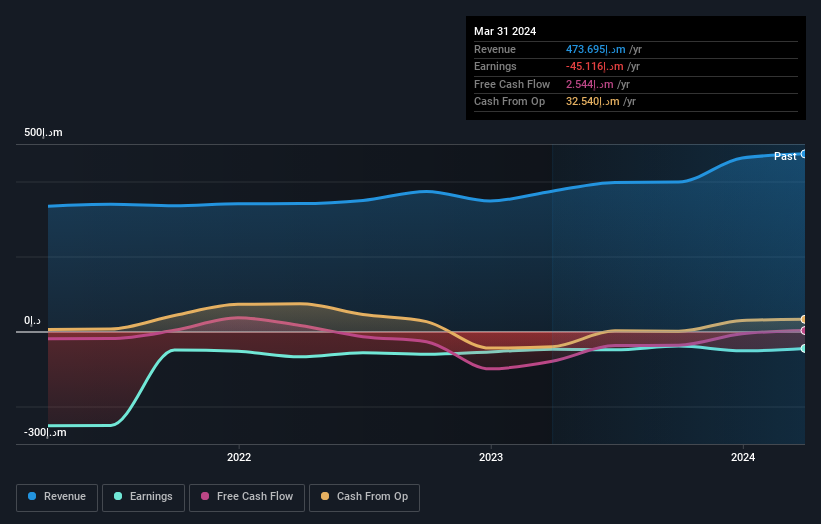Click the pink Free Cash Flow endpoint marker

804,331
